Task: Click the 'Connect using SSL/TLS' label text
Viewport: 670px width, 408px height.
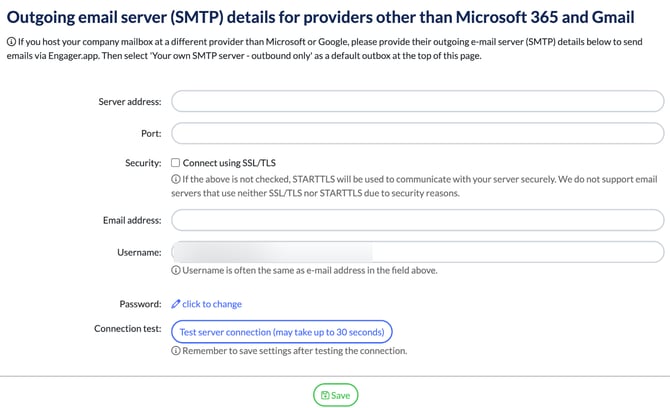Action: [229, 163]
